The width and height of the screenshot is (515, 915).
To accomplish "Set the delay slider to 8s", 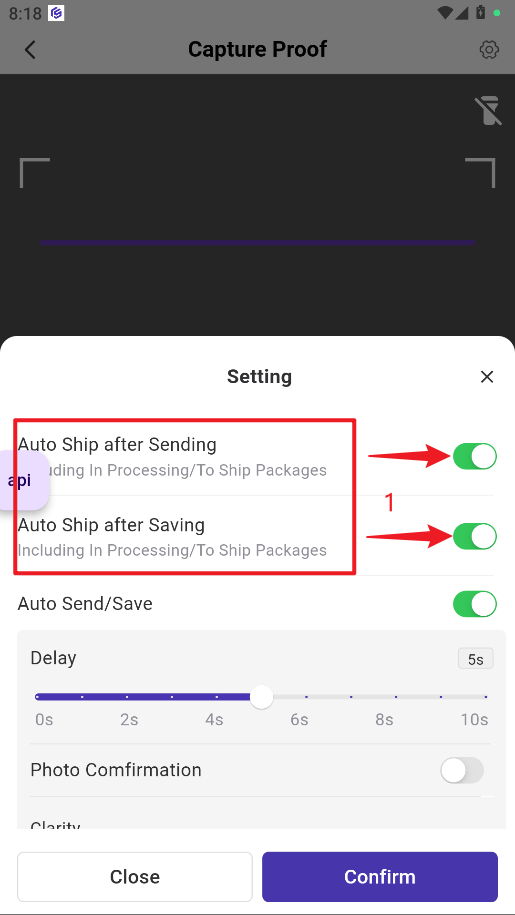I will [396, 697].
